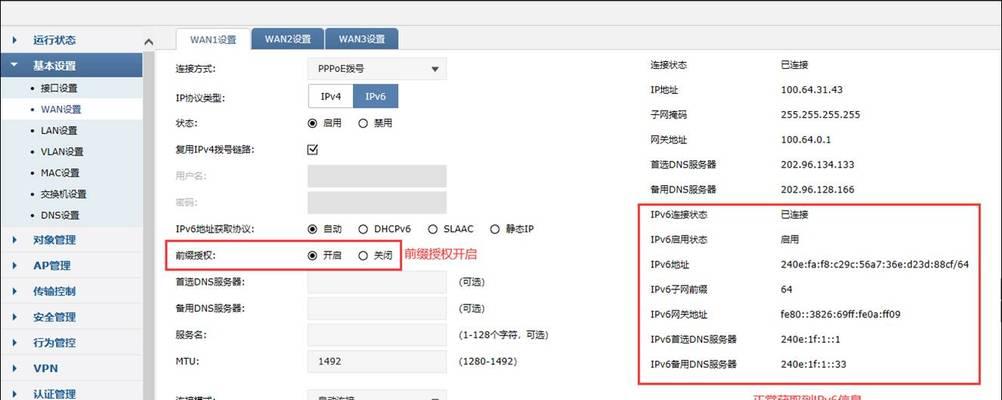Click the IPv6子网前缀 value 64
Screen dimensions: 1002x400
pos(787,289)
